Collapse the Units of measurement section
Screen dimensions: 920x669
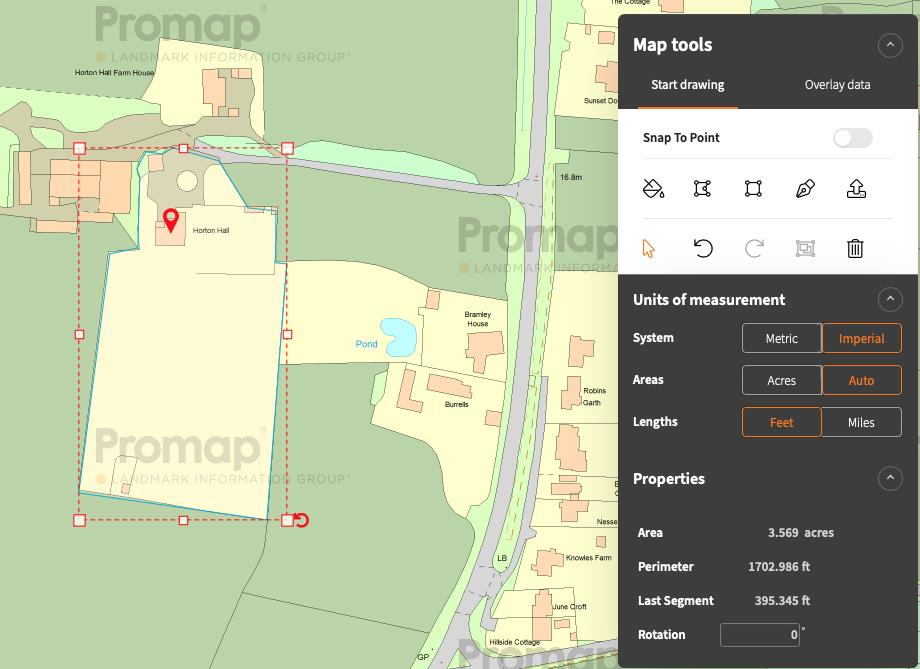(x=889, y=299)
